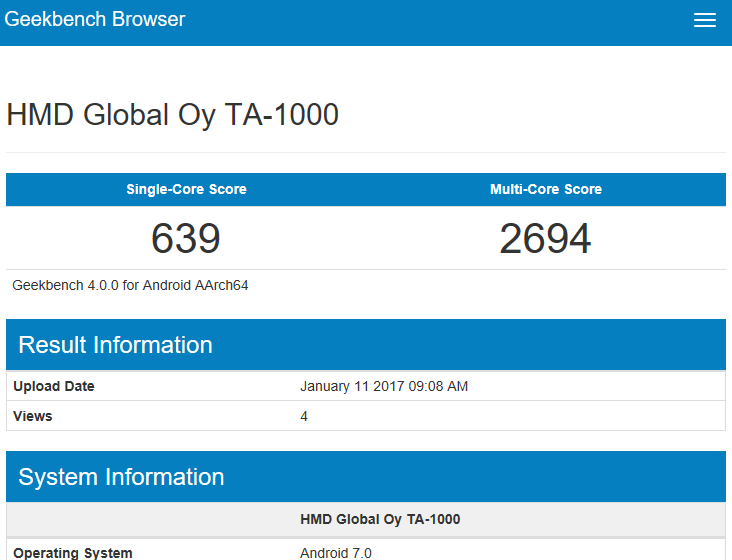Click the divider line under the page title

pyautogui.click(x=366, y=153)
